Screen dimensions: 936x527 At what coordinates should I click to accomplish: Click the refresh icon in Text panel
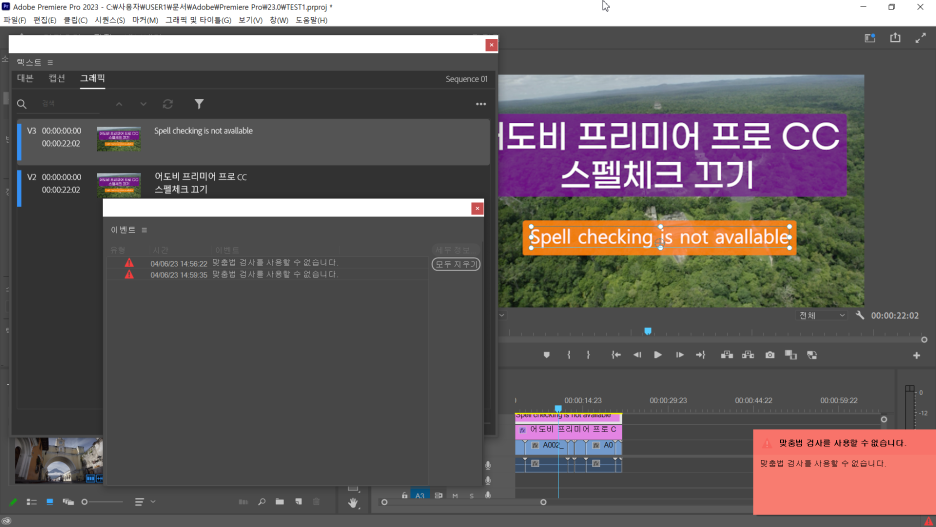click(168, 104)
